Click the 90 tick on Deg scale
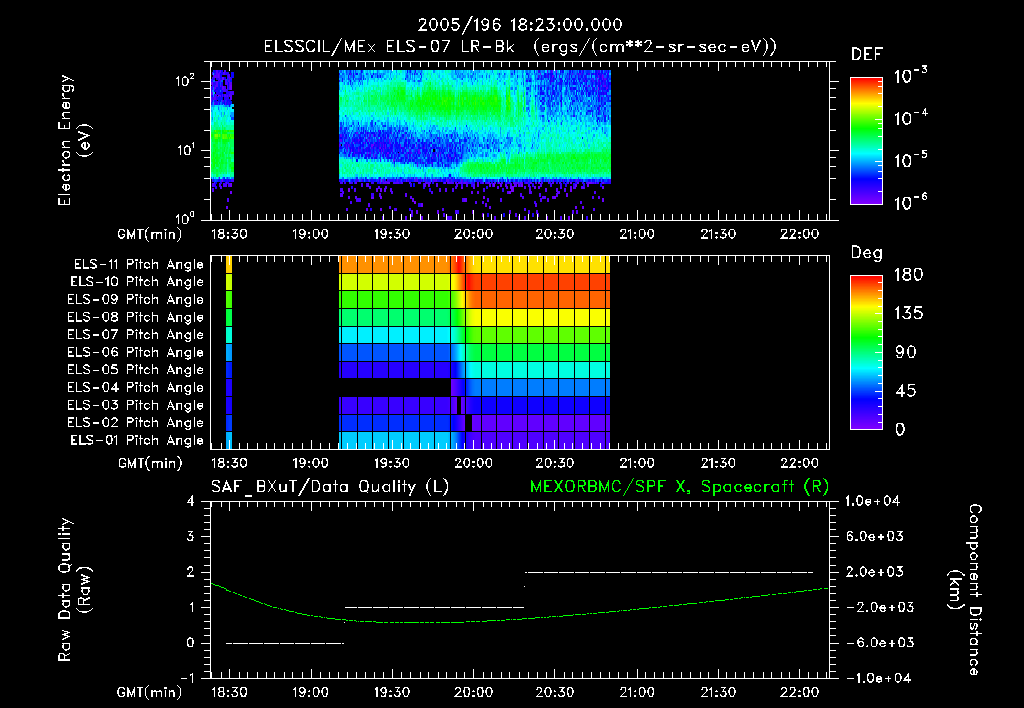 coord(906,352)
